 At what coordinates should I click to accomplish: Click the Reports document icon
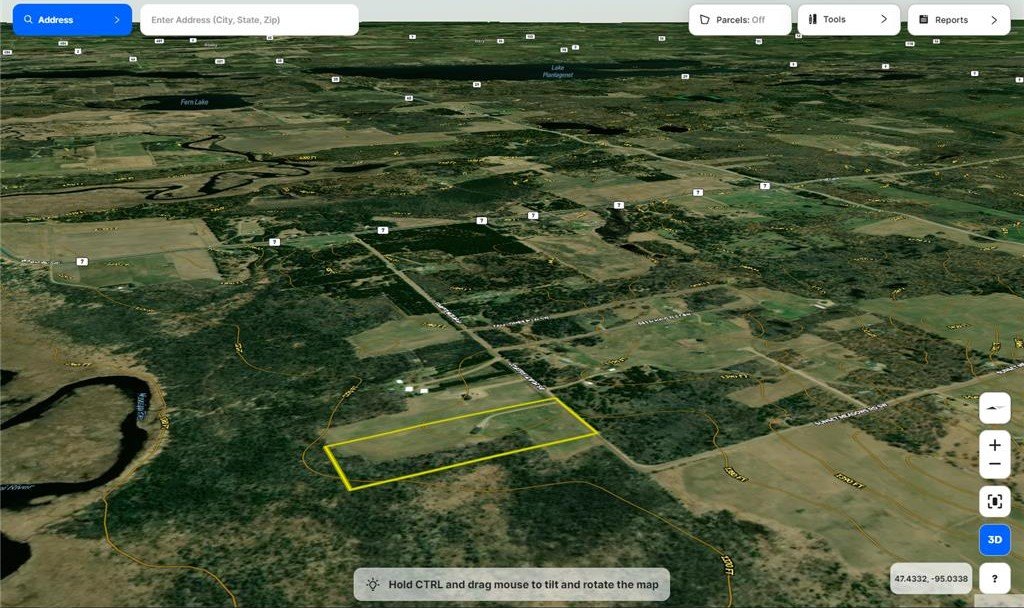[923, 20]
